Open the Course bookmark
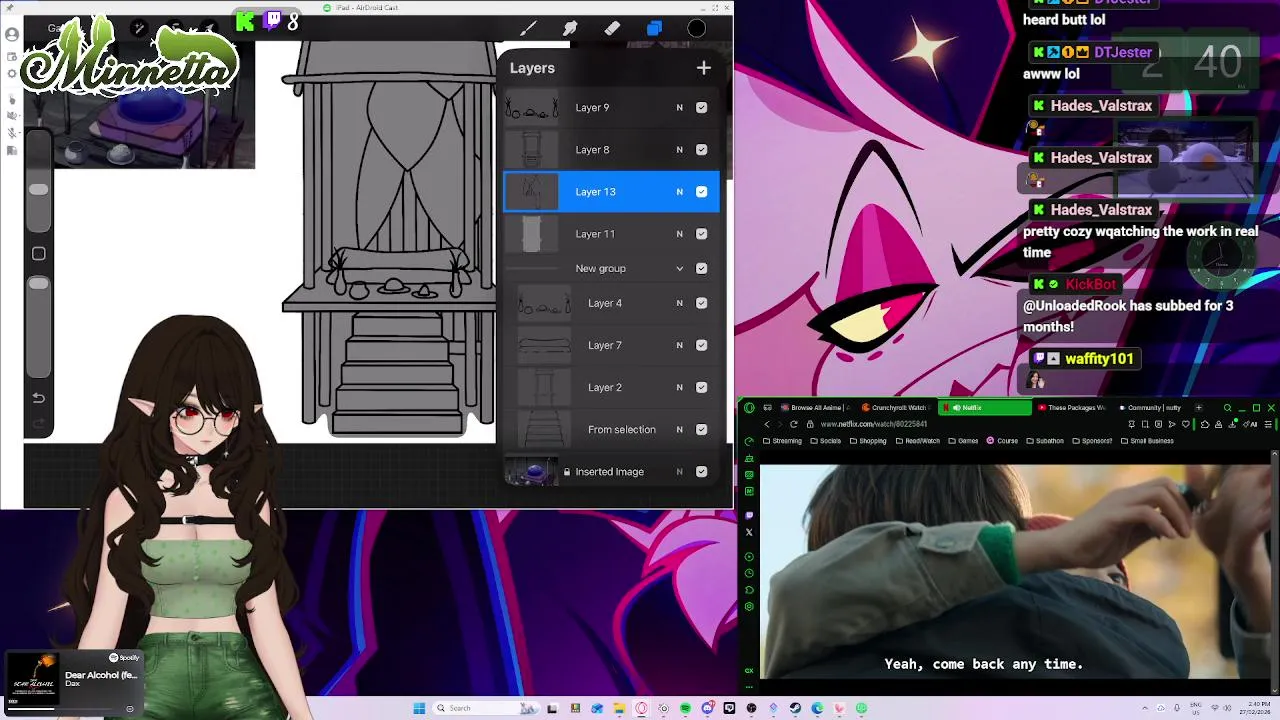 tap(1002, 441)
